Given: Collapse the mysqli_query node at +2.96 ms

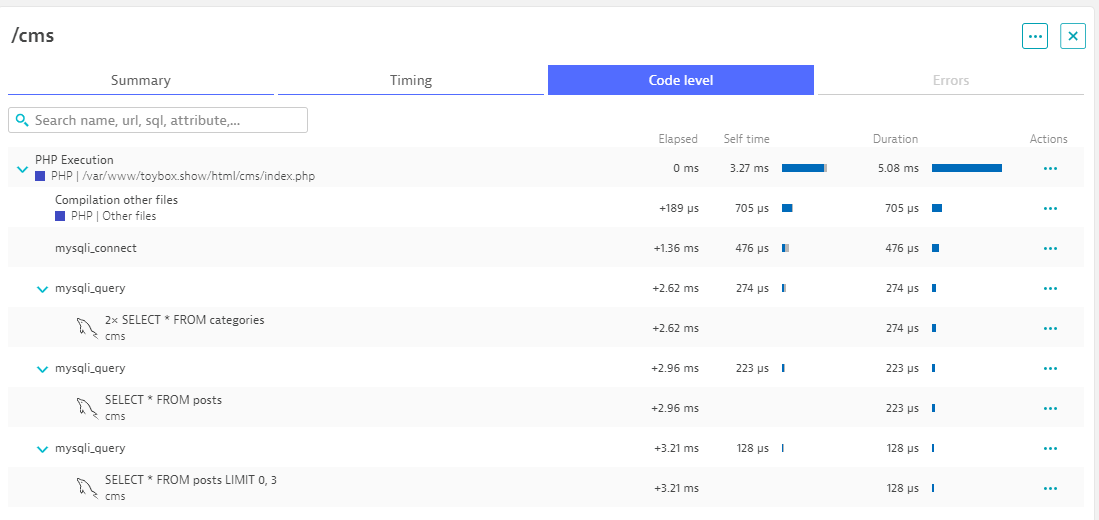Looking at the screenshot, I should pos(42,369).
